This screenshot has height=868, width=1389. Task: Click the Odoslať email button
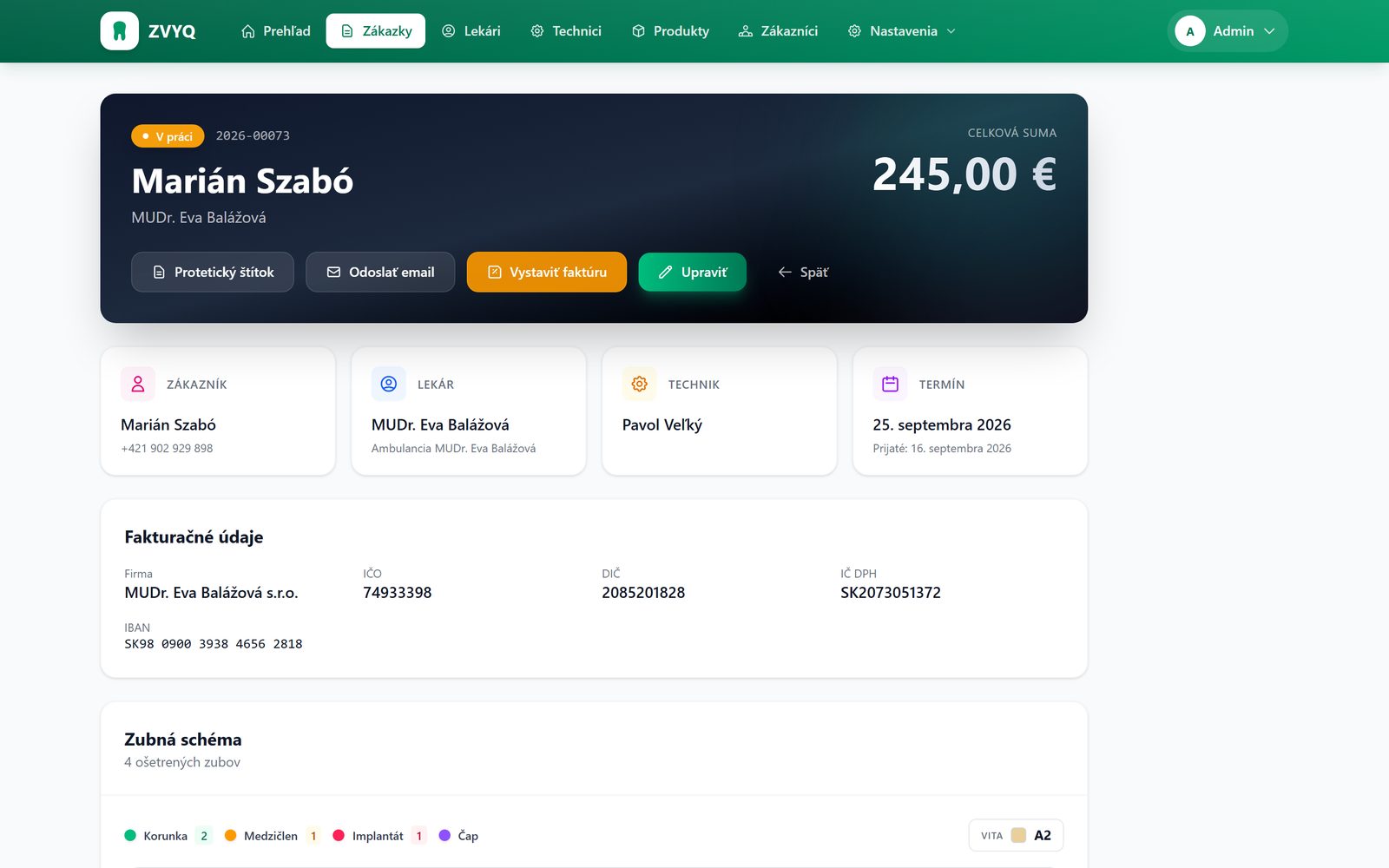(380, 273)
